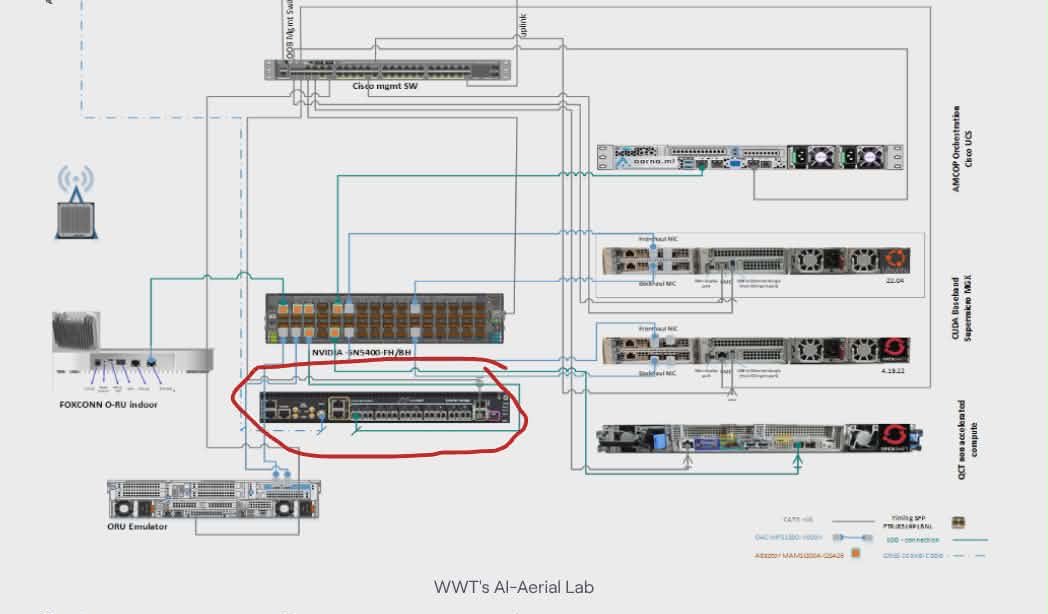Image resolution: width=1048 pixels, height=614 pixels.
Task: Click the NVIDIA SN5400 switch image
Action: 384,319
